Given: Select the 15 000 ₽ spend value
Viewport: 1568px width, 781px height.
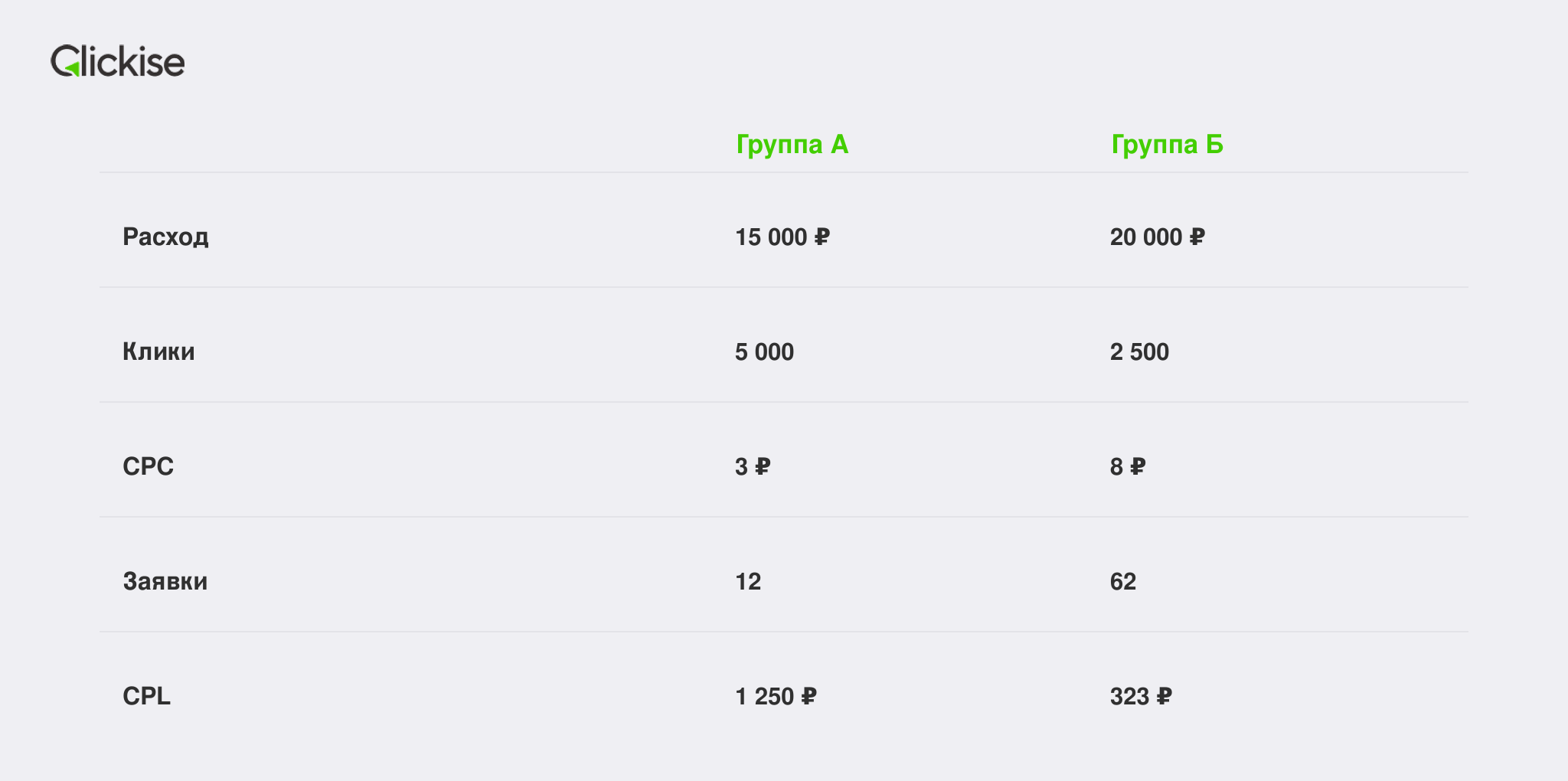Looking at the screenshot, I should pos(782,237).
